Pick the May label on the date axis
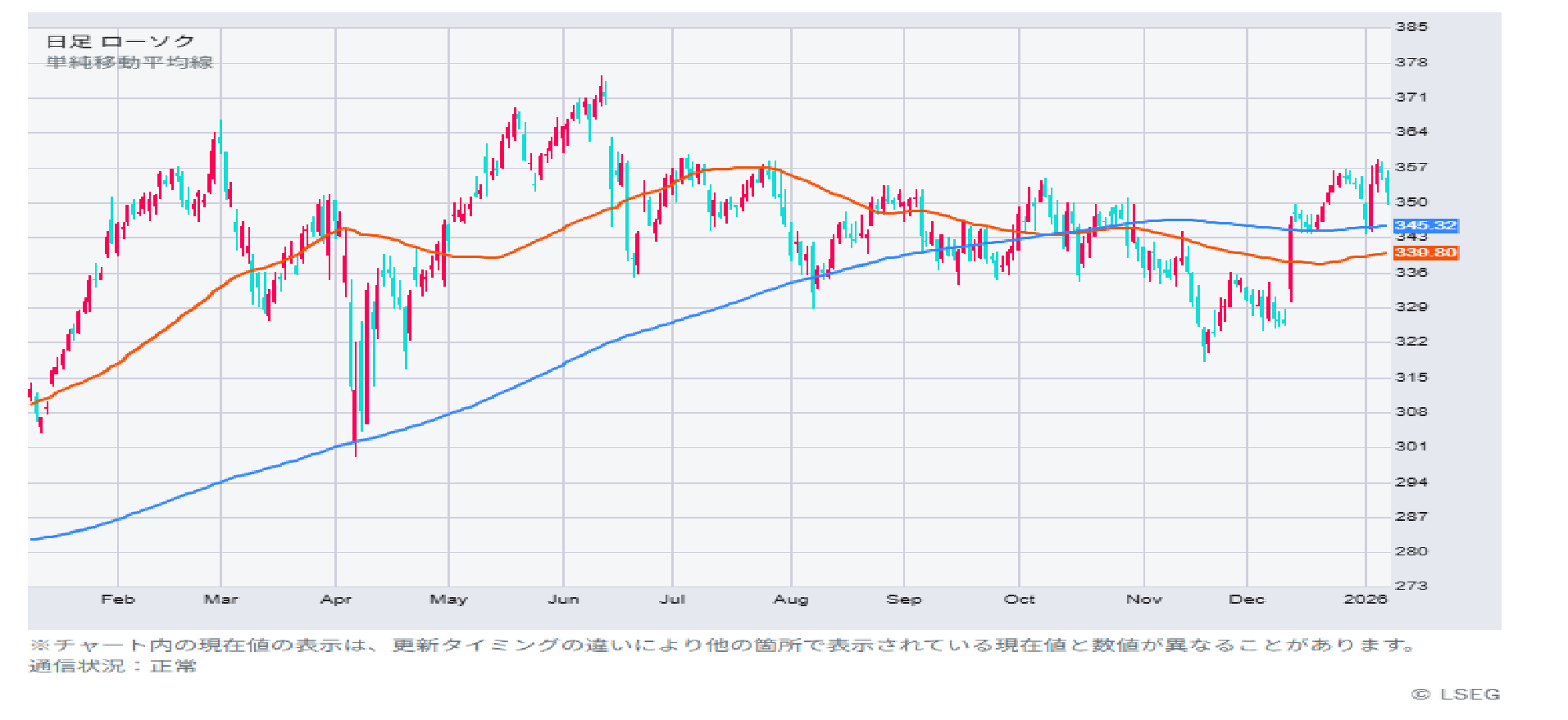 (448, 600)
